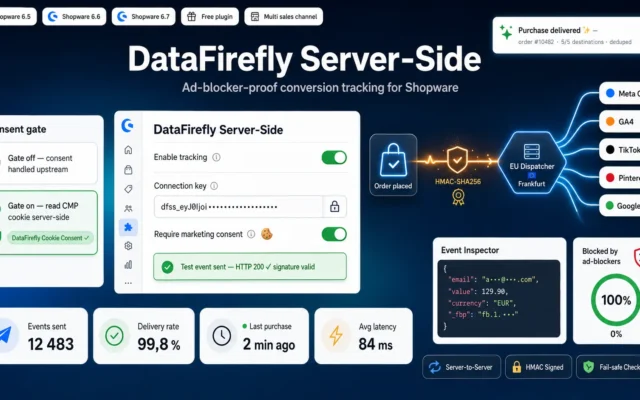The width and height of the screenshot is (640, 400).
Task: Expand the three-dots more menu in sidebar
Action: click(128, 283)
